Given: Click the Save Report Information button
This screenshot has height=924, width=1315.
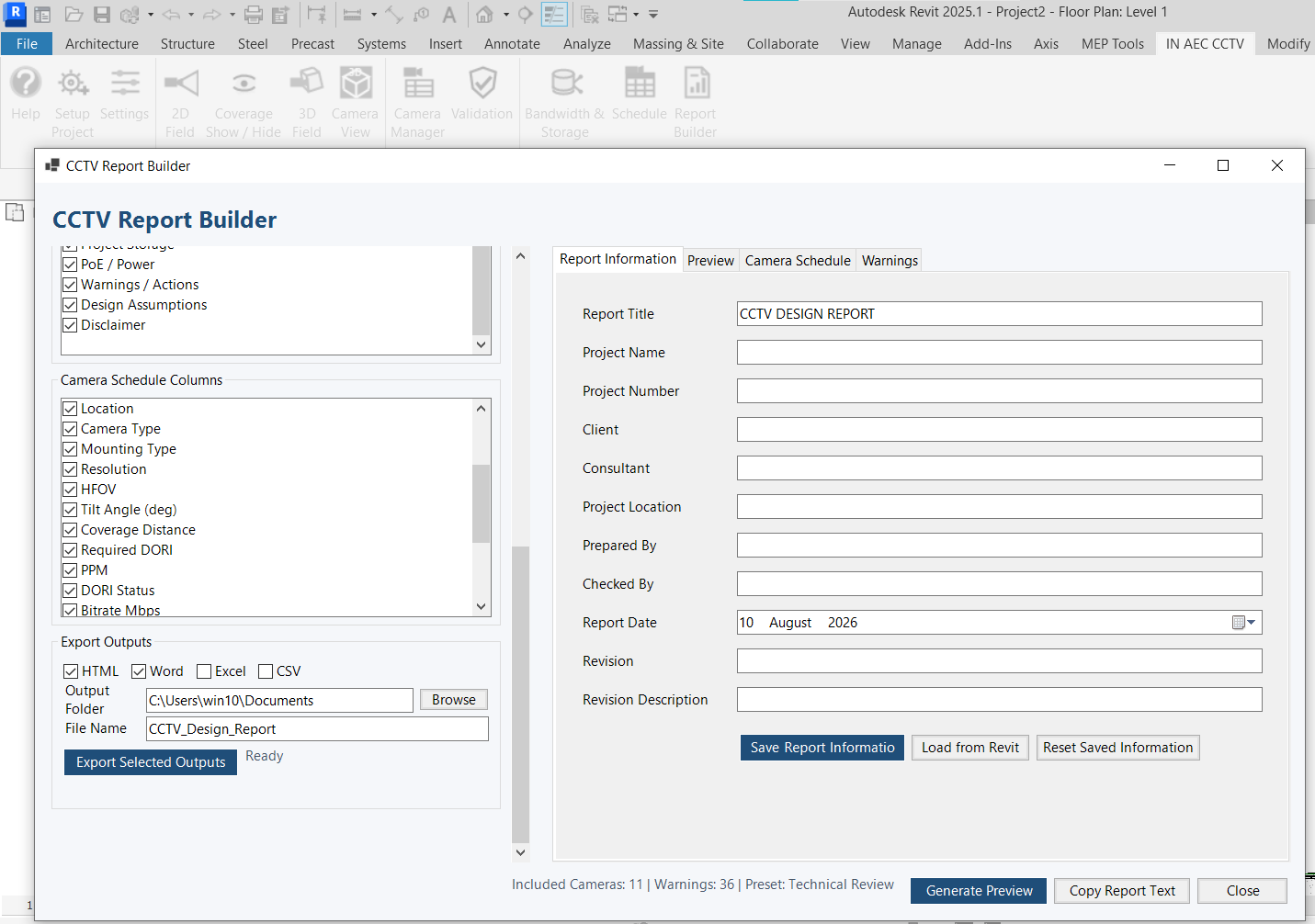Looking at the screenshot, I should 822,748.
